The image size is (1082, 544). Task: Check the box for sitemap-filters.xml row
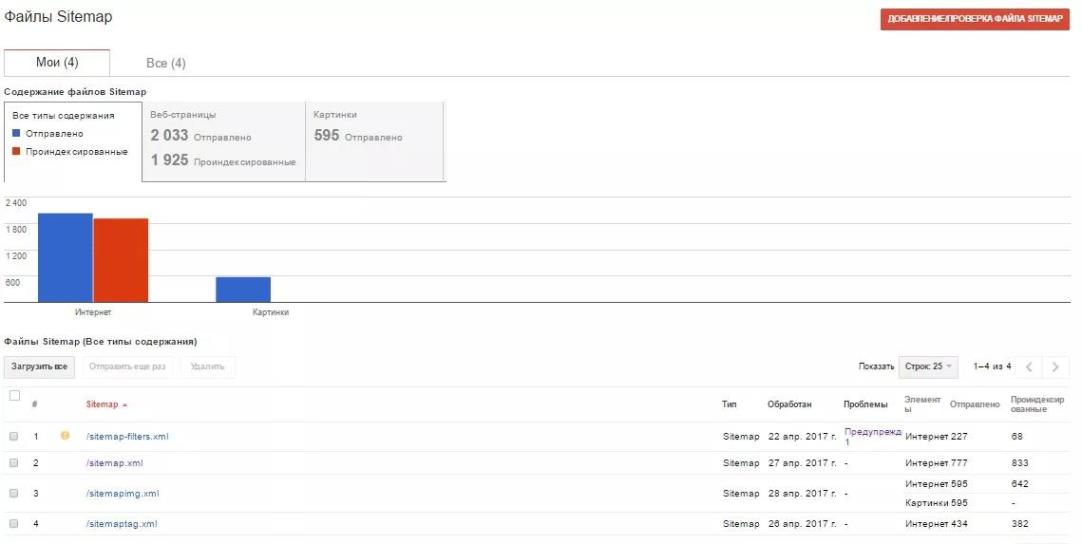pos(14,436)
